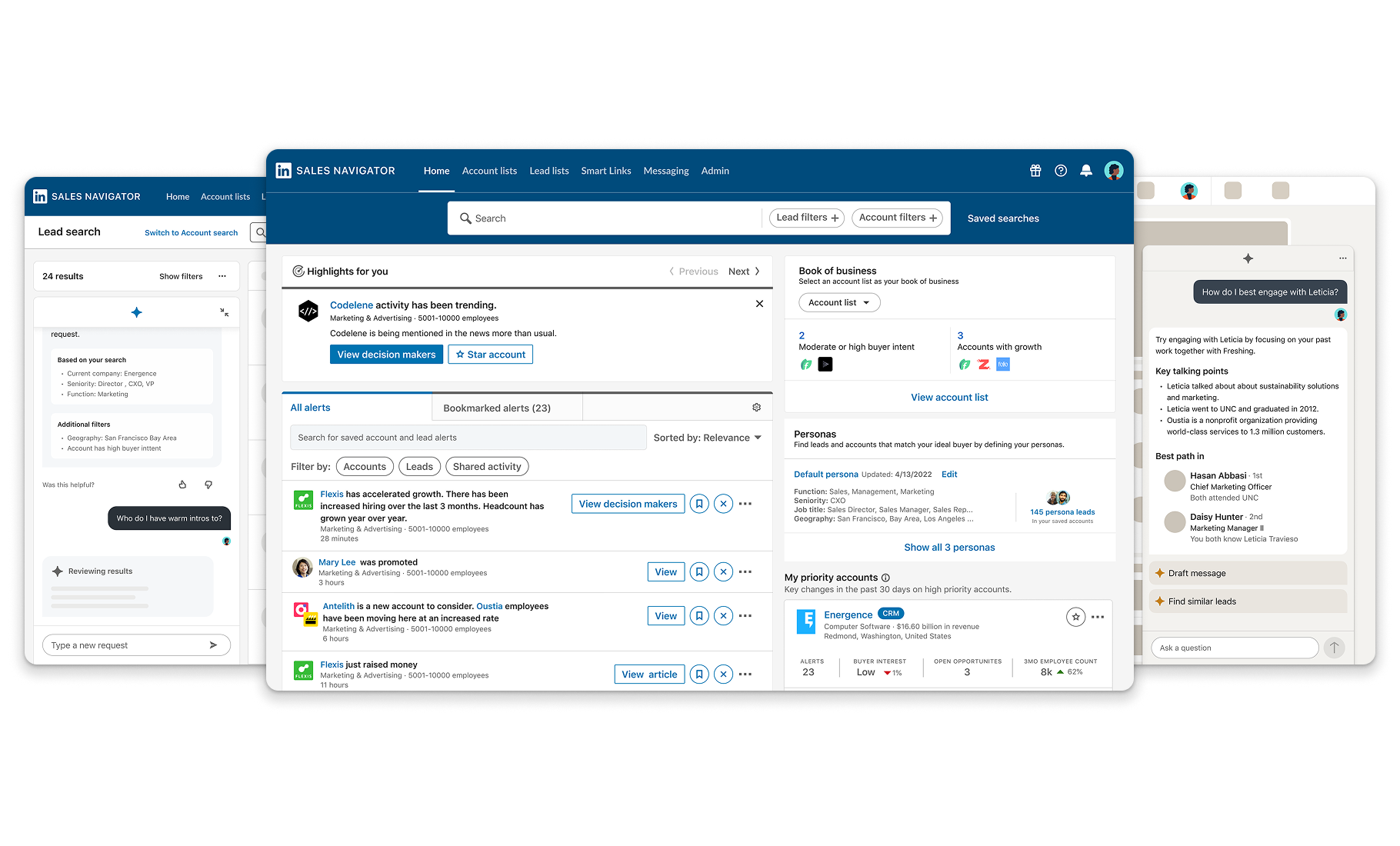This screenshot has height=846, width=1400.
Task: Click View decision makers for Codelene
Action: 386,355
